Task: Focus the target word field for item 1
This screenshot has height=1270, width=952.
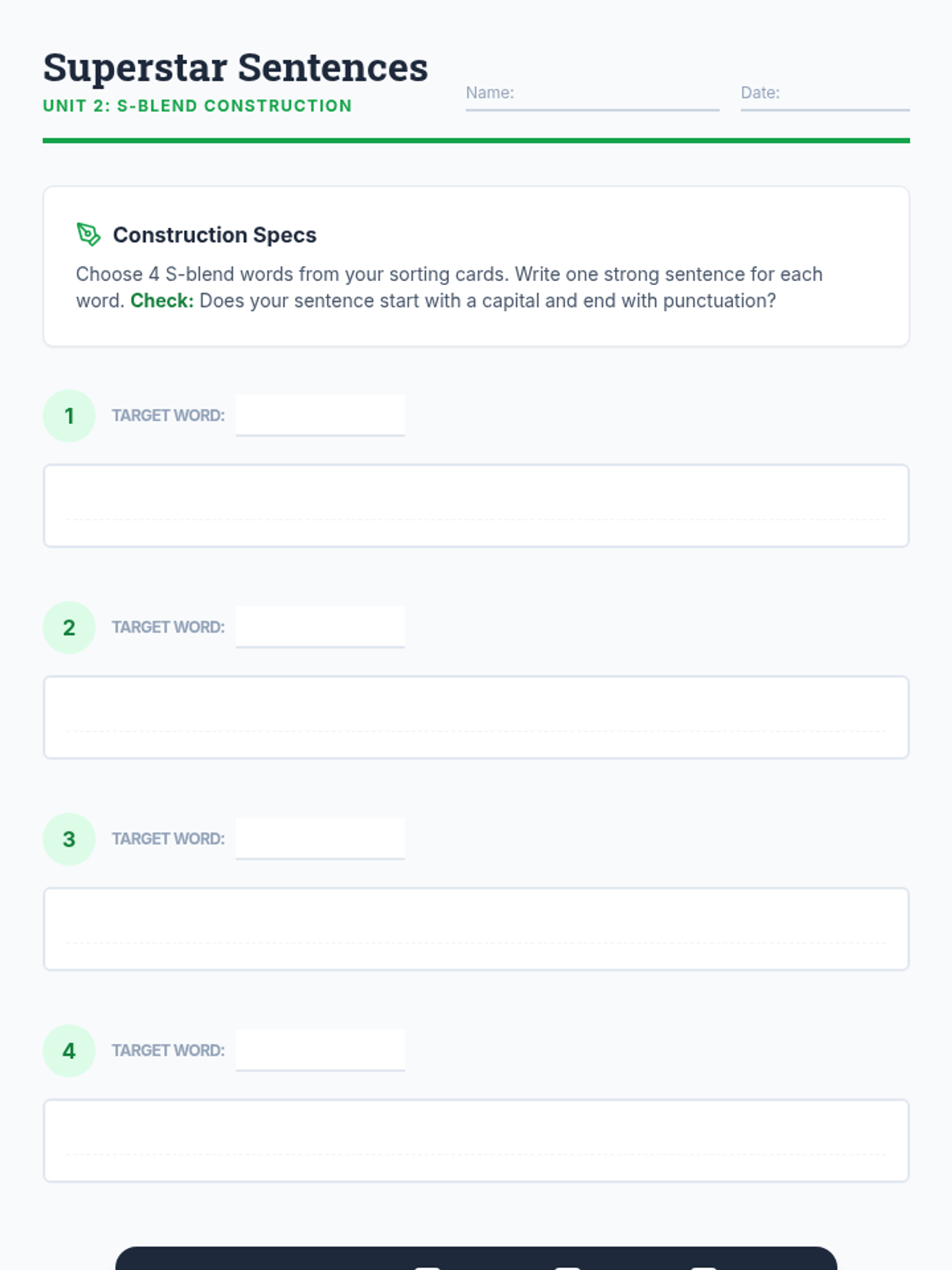Action: (x=320, y=415)
